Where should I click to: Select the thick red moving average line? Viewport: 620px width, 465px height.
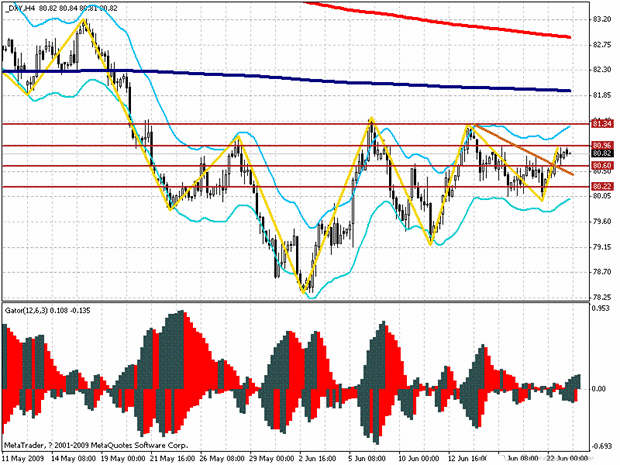(435, 21)
